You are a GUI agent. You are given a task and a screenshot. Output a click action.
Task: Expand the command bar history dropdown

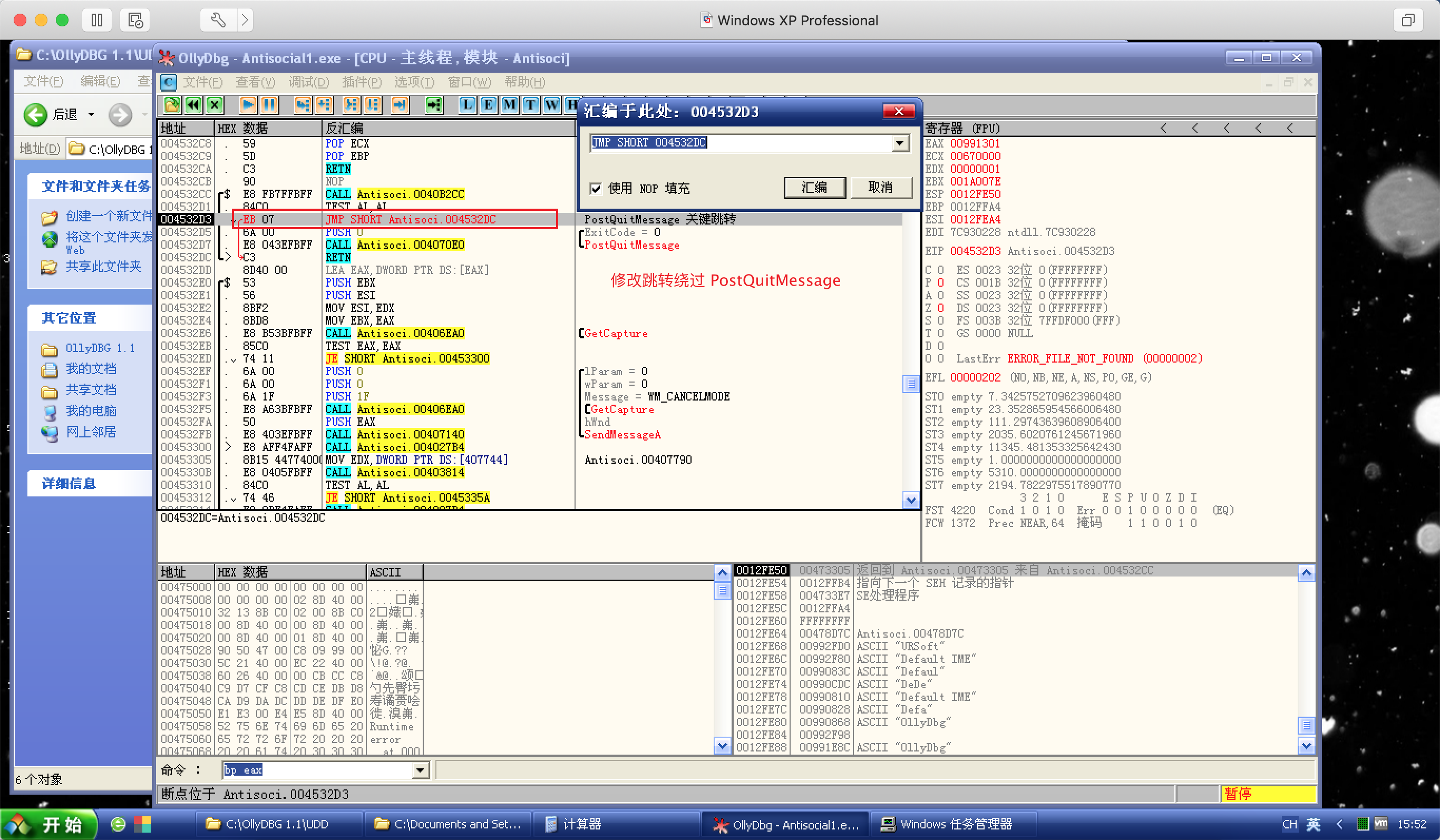(421, 770)
